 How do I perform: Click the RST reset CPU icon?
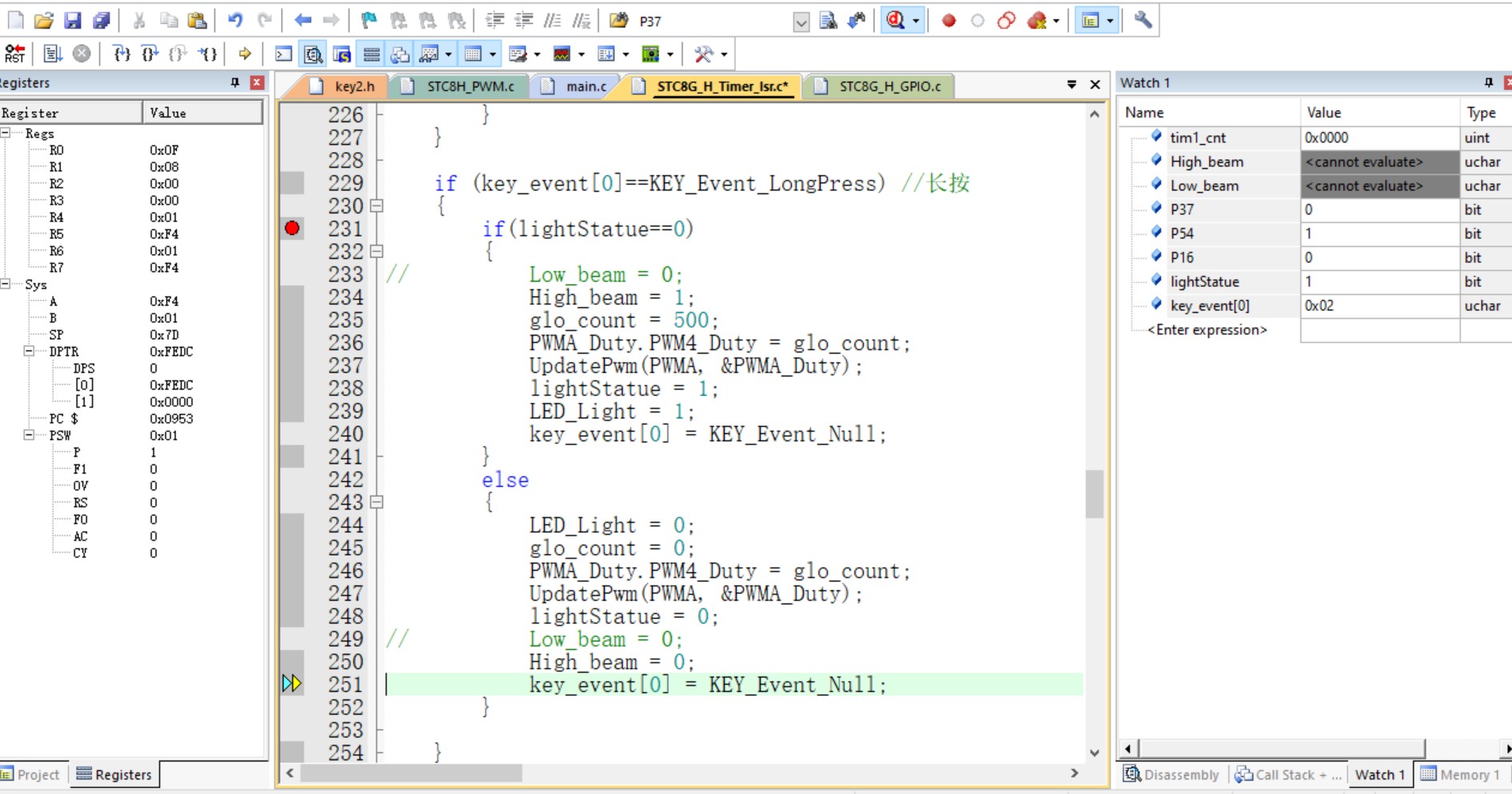[14, 54]
